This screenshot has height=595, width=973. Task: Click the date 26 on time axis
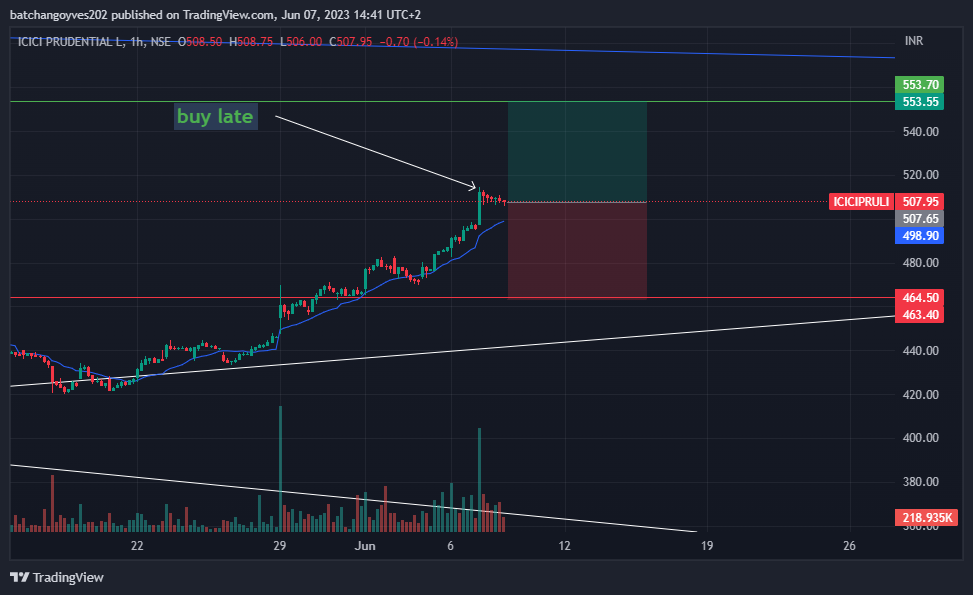pos(850,546)
